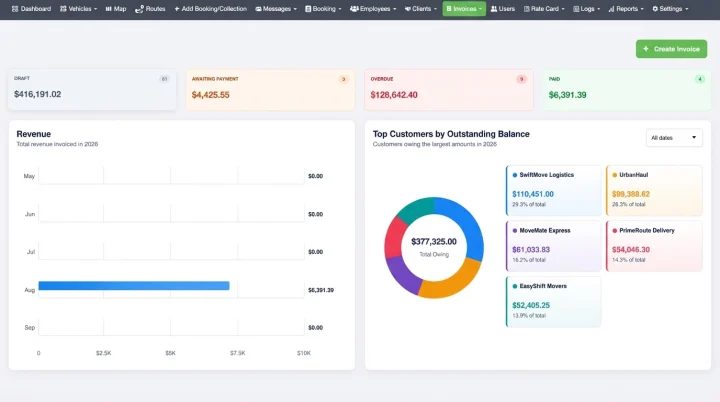Click the donut chart Total Owing center
Screen dimensions: 720x402
434,247
